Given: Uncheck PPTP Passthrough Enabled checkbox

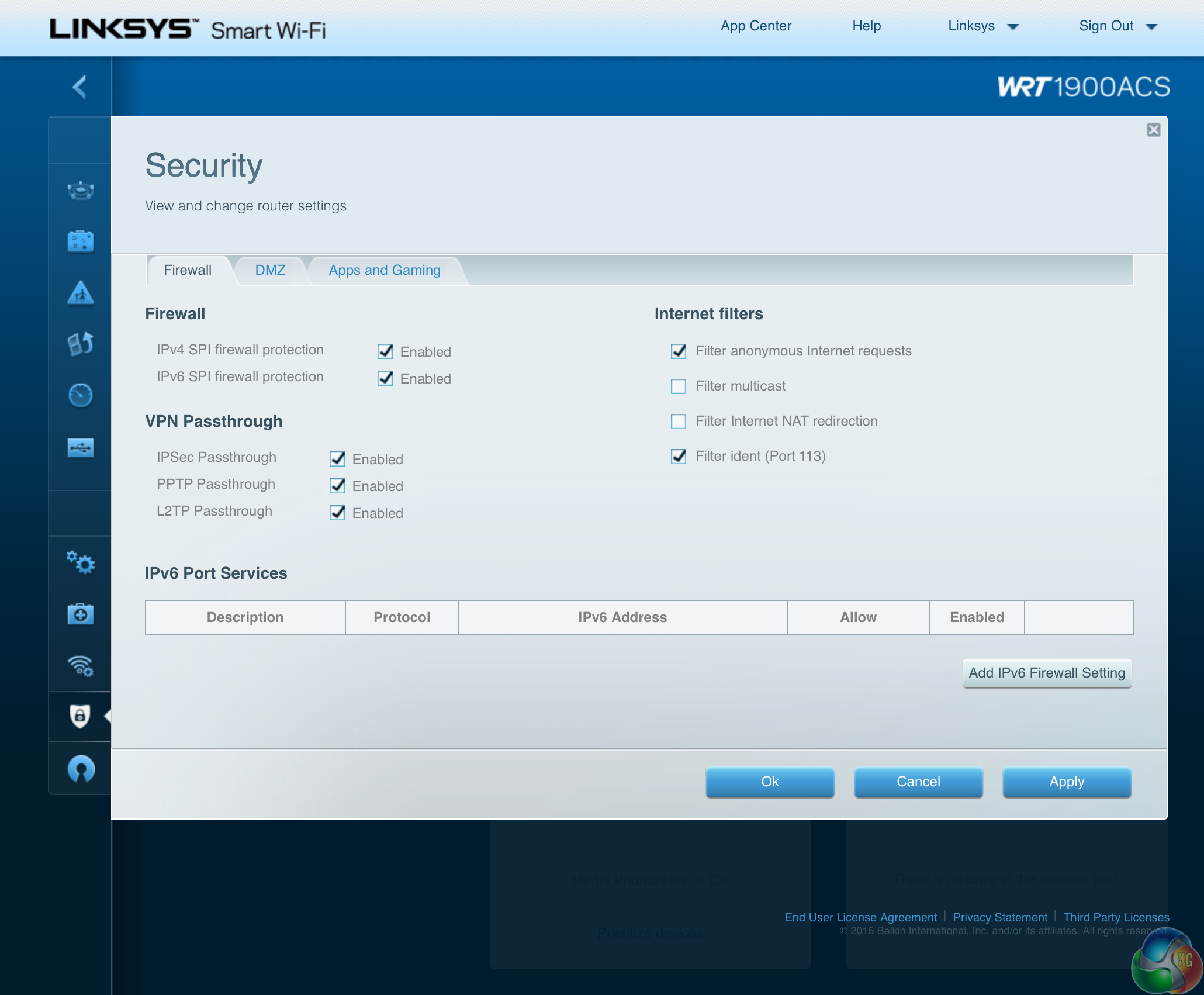Looking at the screenshot, I should (x=337, y=486).
